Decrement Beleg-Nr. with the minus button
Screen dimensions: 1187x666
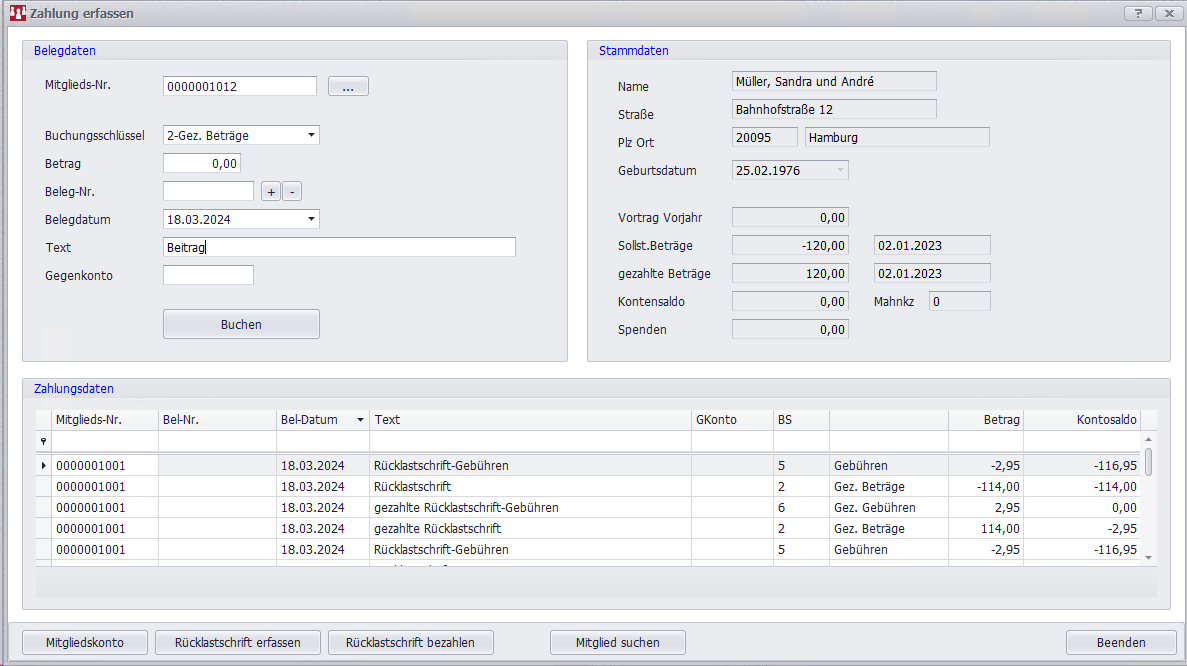(x=291, y=192)
